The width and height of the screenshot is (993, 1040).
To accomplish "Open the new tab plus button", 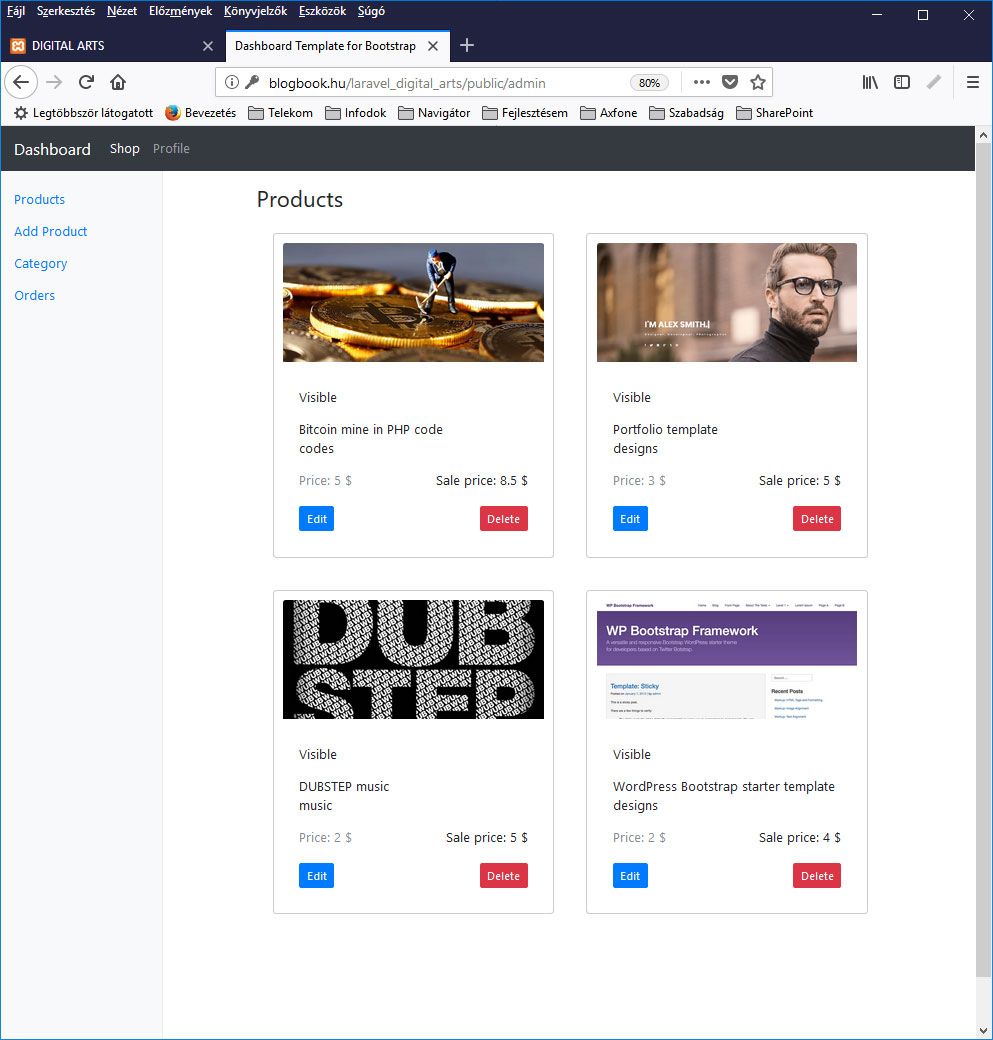I will 467,45.
